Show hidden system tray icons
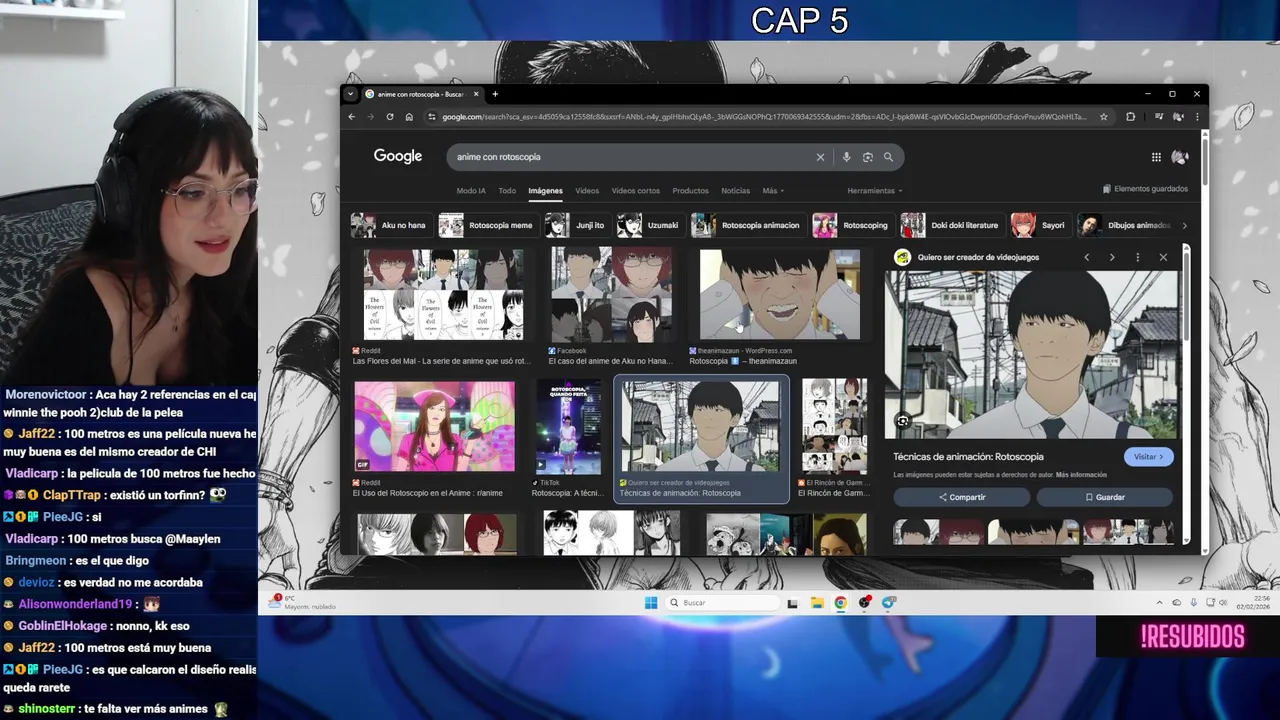1280x720 pixels. tap(1160, 603)
